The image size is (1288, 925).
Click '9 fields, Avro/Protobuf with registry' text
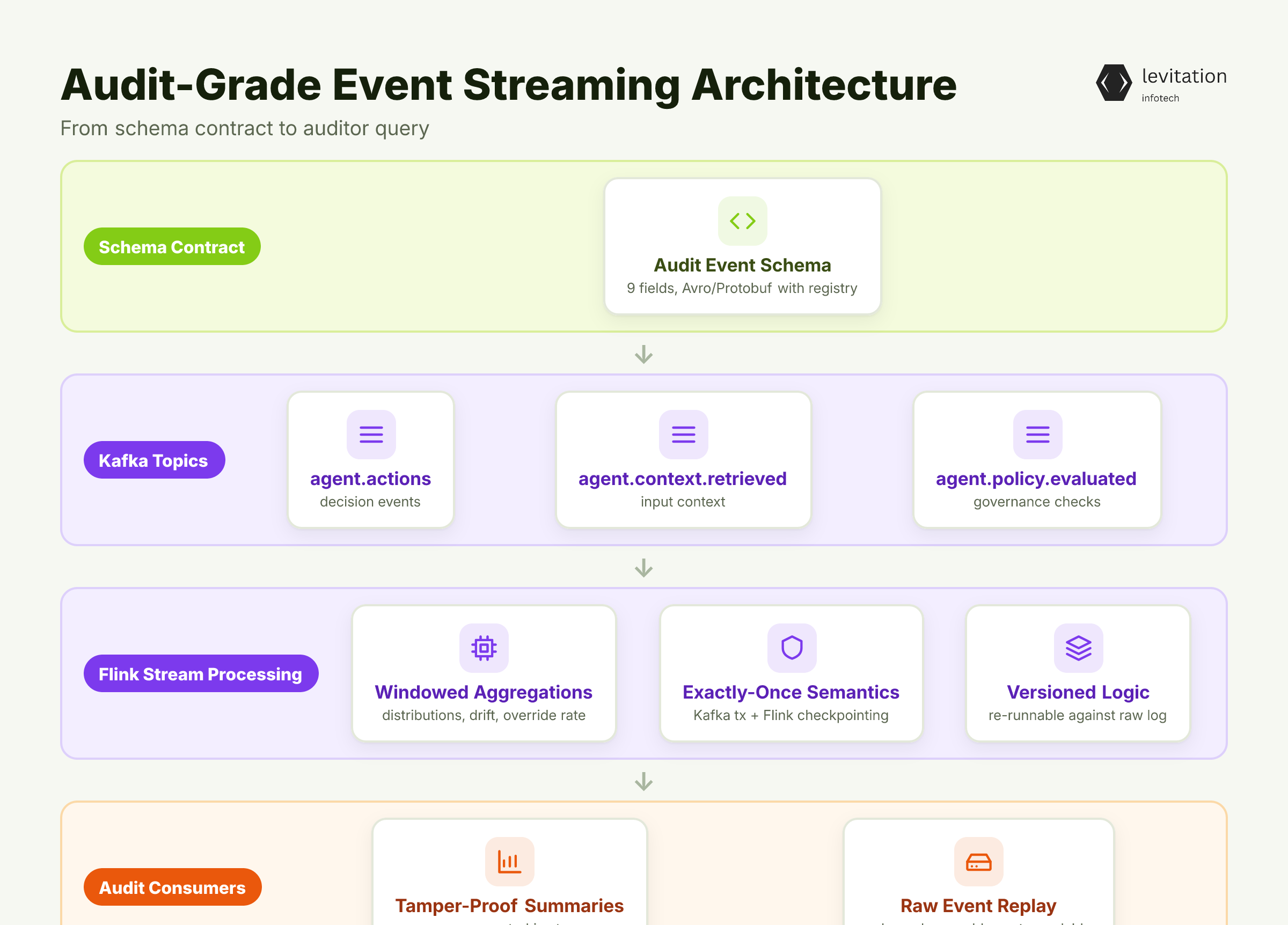pos(742,289)
